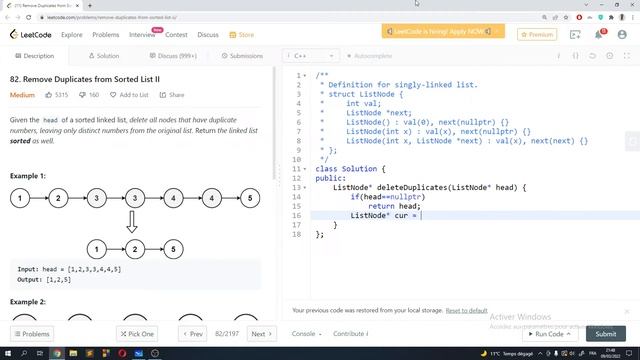The width and height of the screenshot is (640, 360).
Task: Open the Contest nav item
Action: click(176, 35)
